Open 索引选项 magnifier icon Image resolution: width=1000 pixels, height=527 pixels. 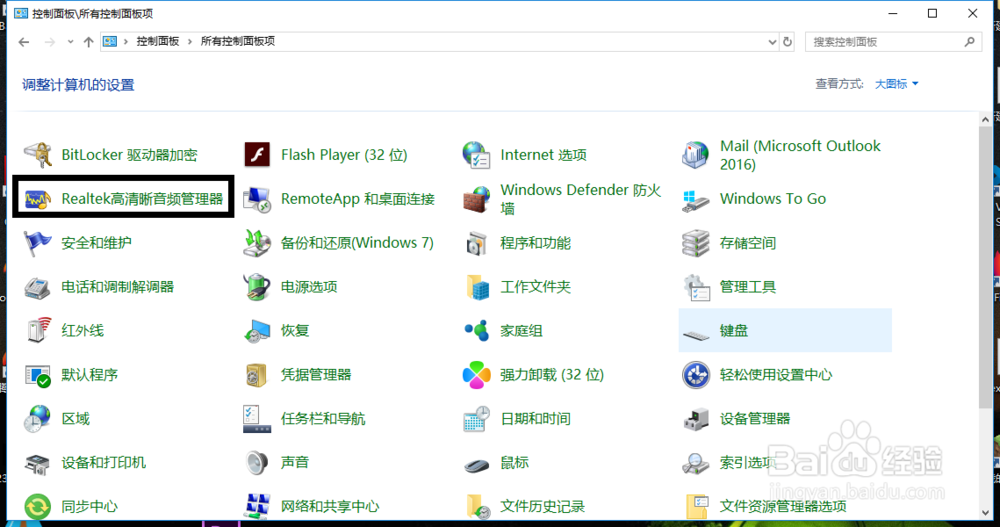click(x=696, y=463)
